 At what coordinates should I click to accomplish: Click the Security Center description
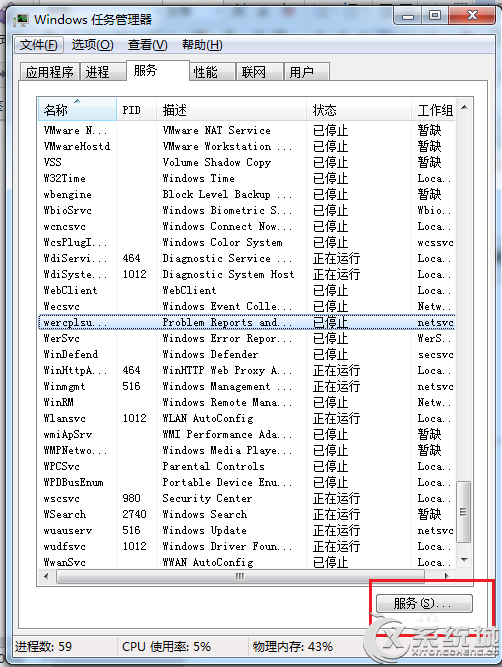click(x=207, y=499)
